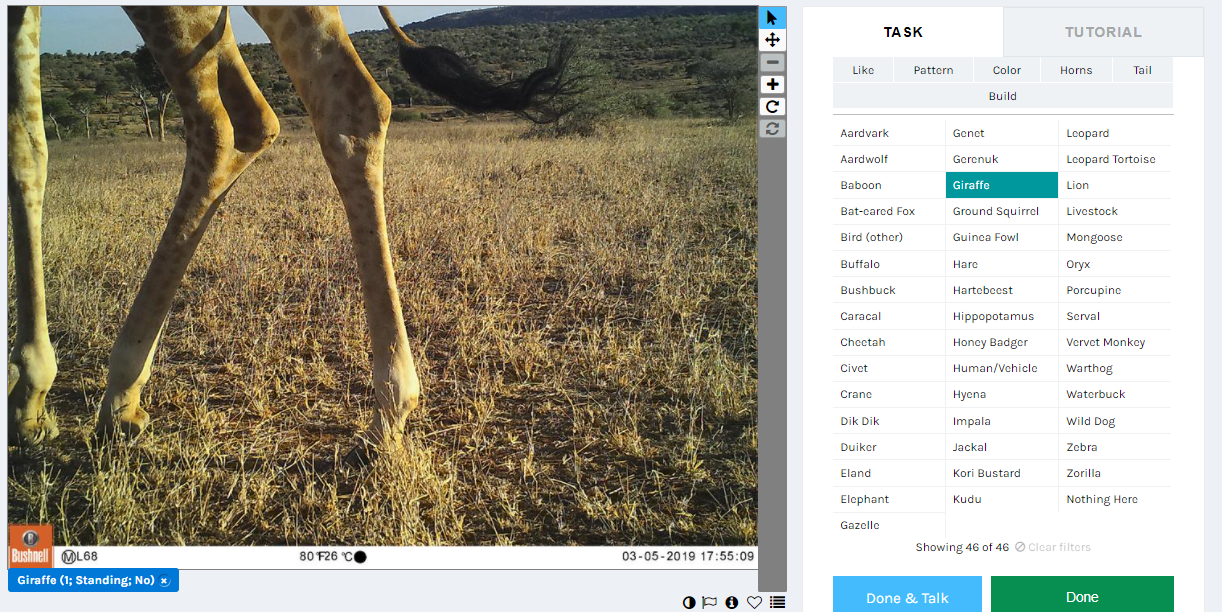Choose Buffalo in the list

click(x=889, y=264)
